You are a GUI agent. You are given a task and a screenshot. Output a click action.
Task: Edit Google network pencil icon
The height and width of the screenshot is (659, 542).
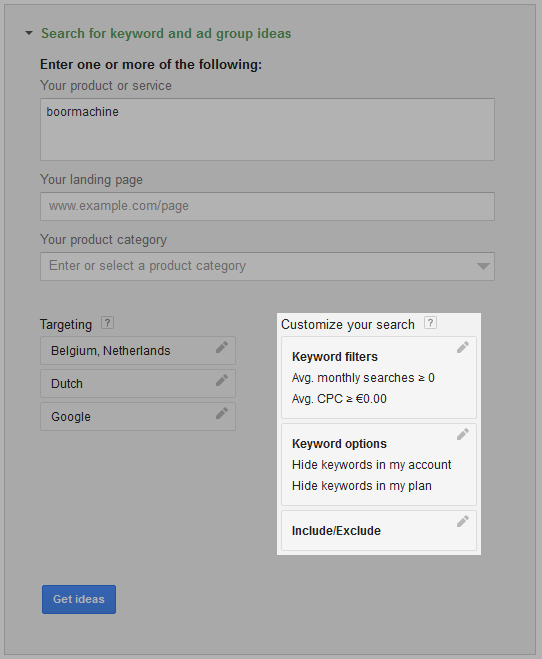(x=222, y=413)
